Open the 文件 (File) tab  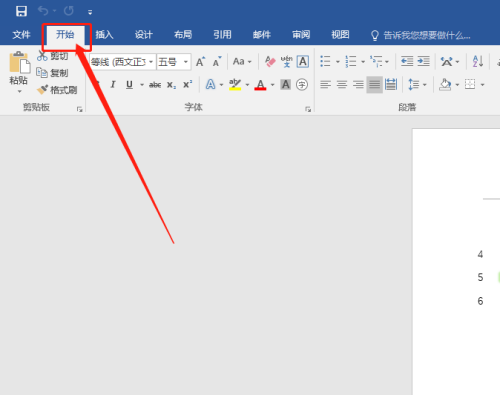[x=21, y=34]
